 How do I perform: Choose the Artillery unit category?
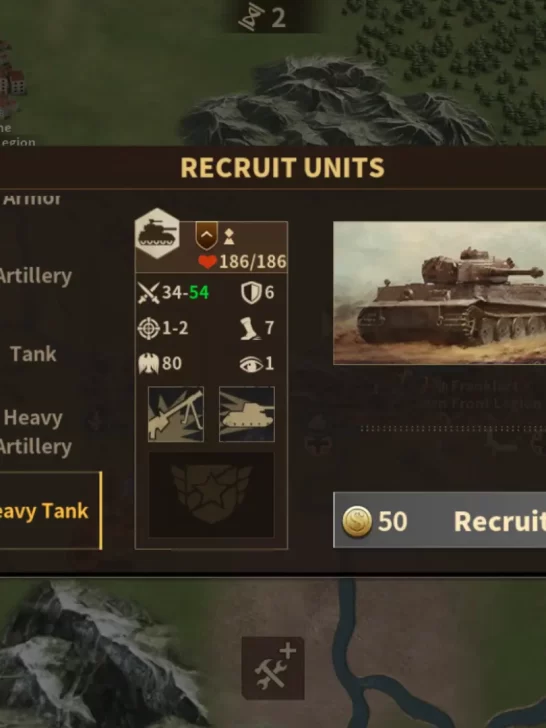point(36,276)
